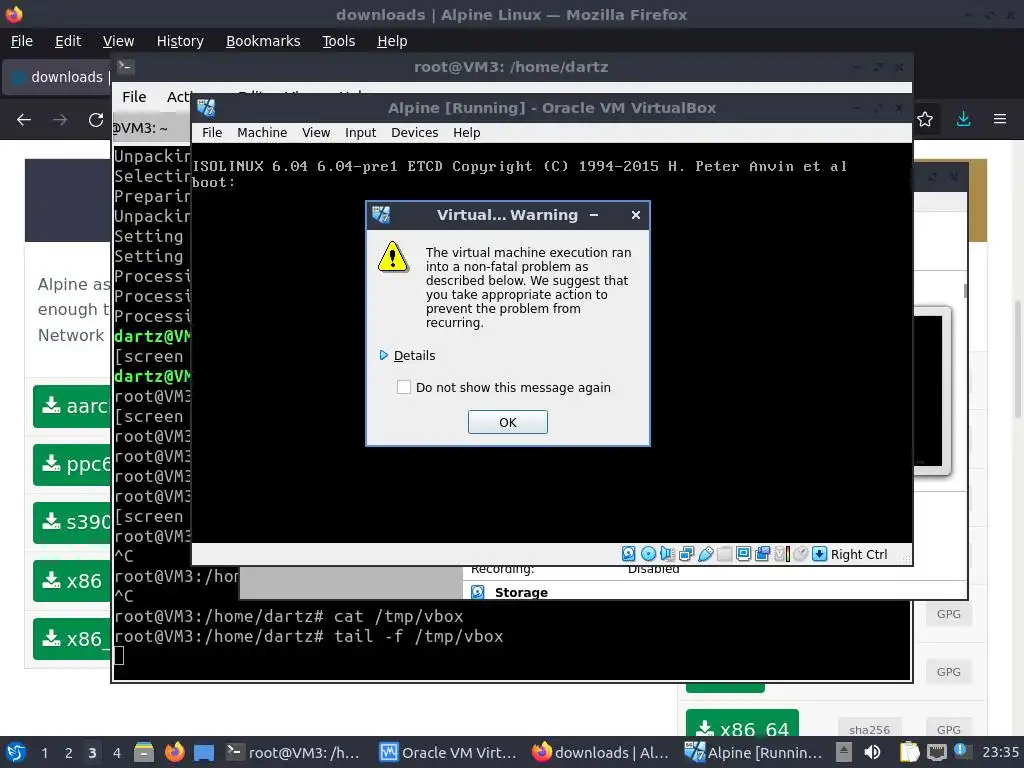Click the shared folders indicator icon

point(724,554)
